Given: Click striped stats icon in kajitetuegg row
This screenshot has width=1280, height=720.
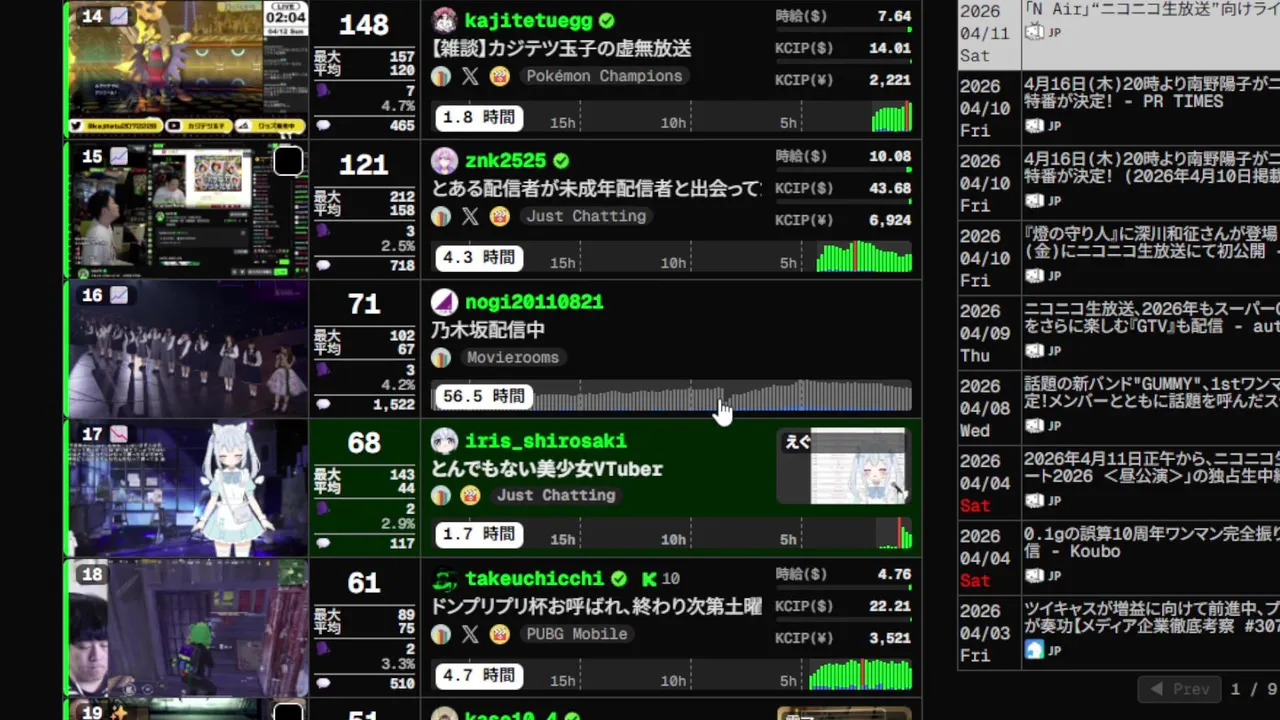Looking at the screenshot, I should click(441, 76).
